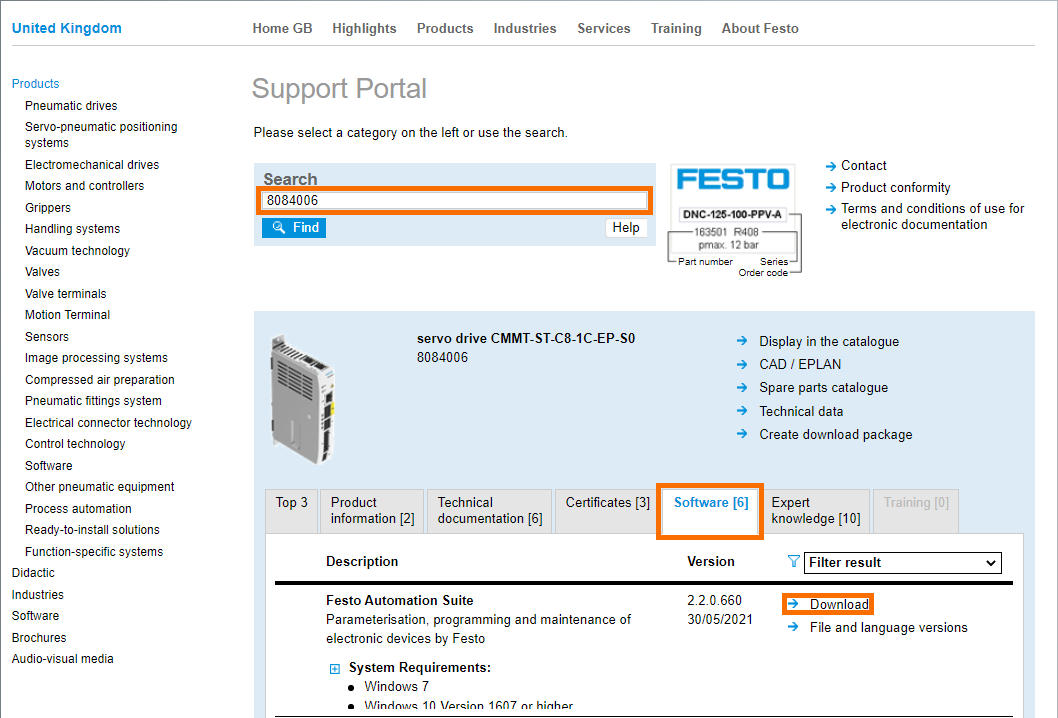Click the search field containing 8084006
Screen dimensions: 1058x718
pos(454,200)
